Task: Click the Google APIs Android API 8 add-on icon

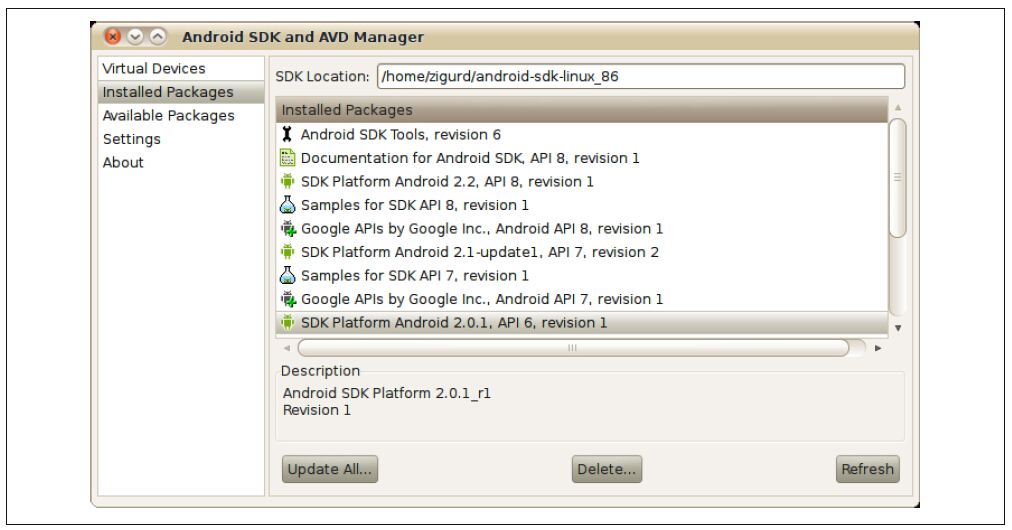Action: [288, 229]
